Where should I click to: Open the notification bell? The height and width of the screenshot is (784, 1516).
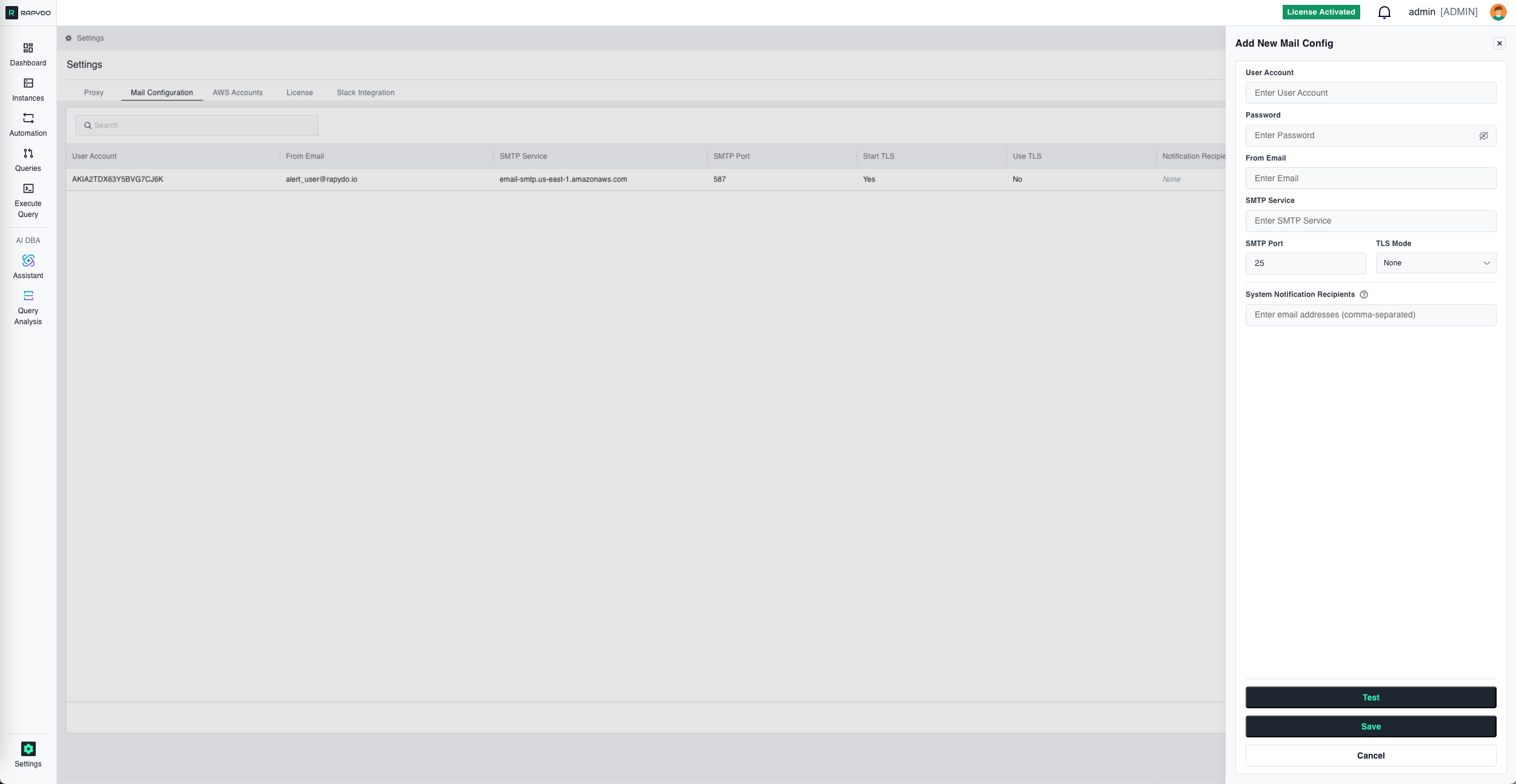pos(1384,12)
